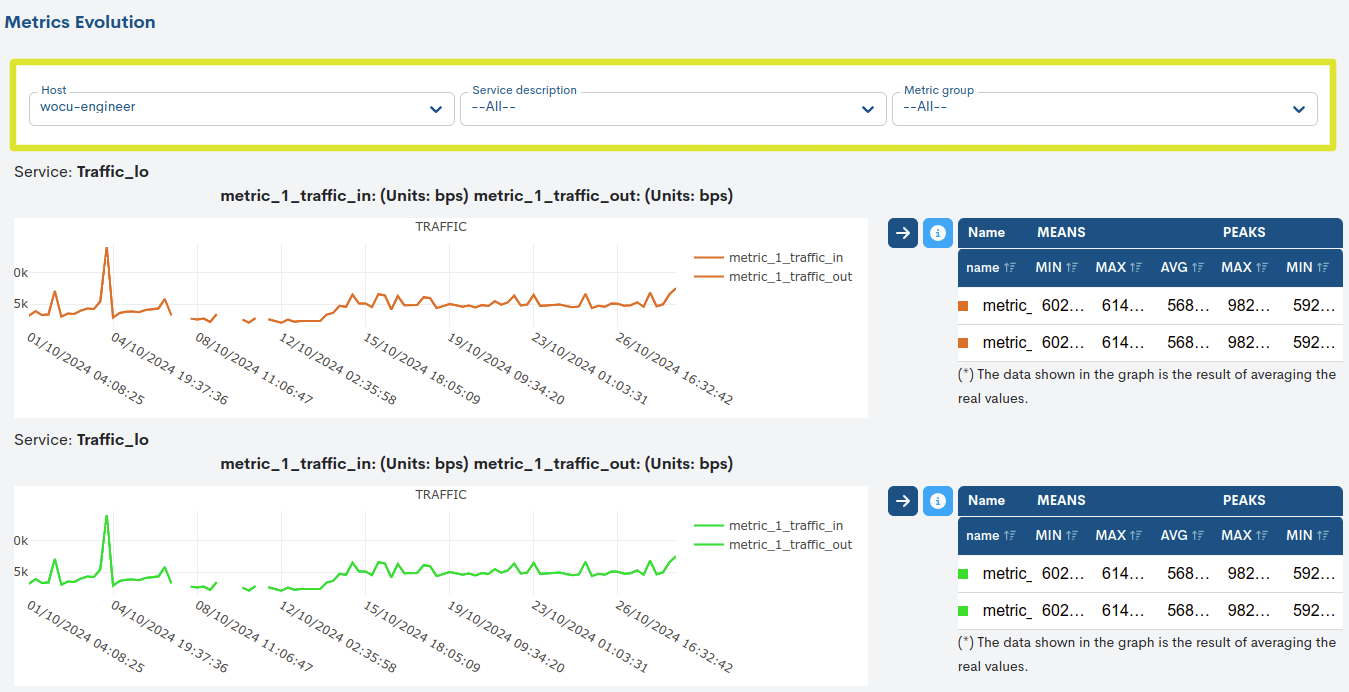Sort green chart's table by PEAKS MAX
This screenshot has height=692, width=1349.
click(x=1245, y=535)
